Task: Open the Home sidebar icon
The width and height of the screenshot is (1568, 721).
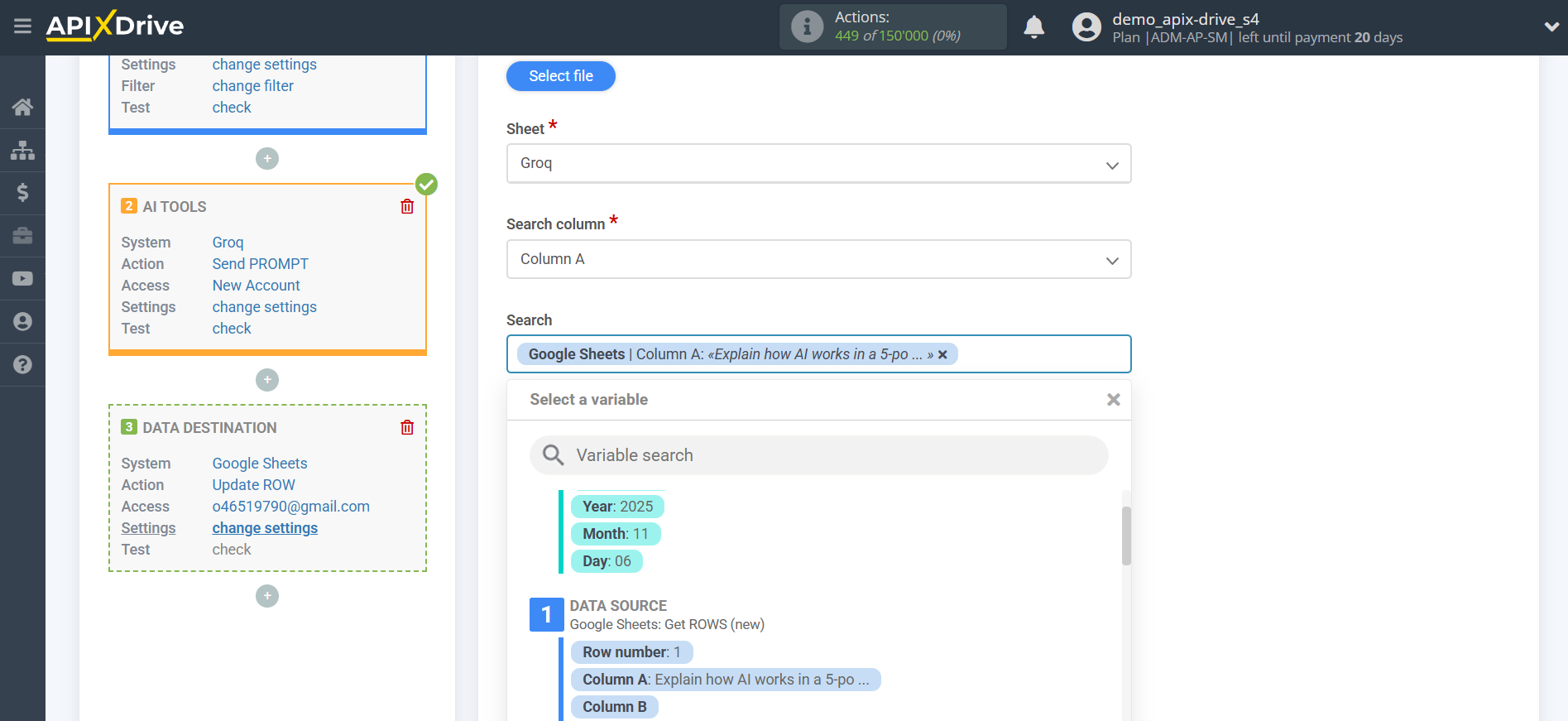Action: click(22, 107)
